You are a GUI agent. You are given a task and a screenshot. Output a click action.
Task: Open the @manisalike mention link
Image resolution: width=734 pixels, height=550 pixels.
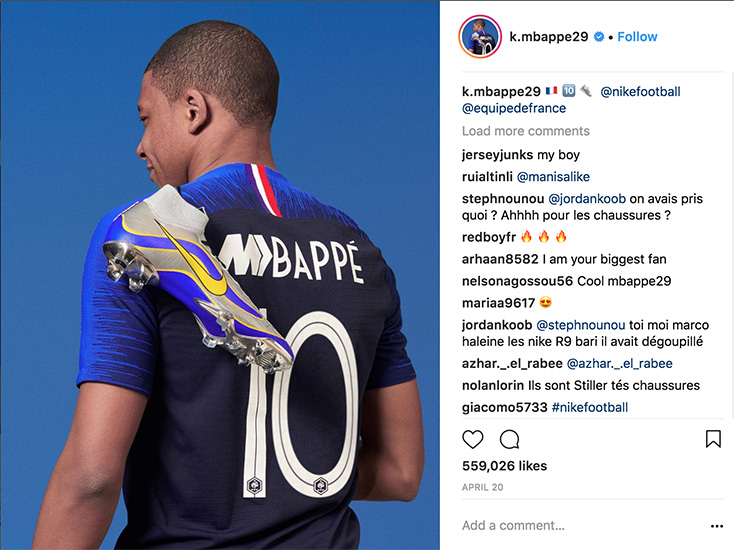point(553,177)
